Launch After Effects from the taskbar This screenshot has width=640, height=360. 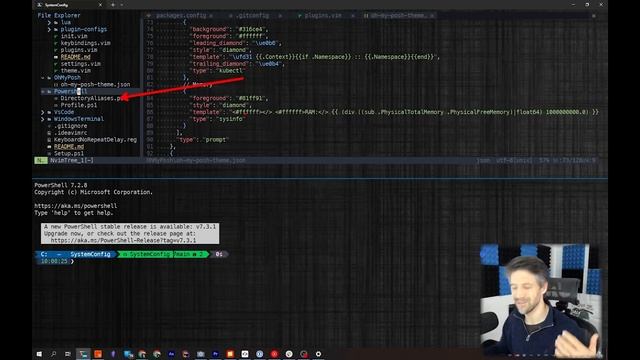pos(171,354)
